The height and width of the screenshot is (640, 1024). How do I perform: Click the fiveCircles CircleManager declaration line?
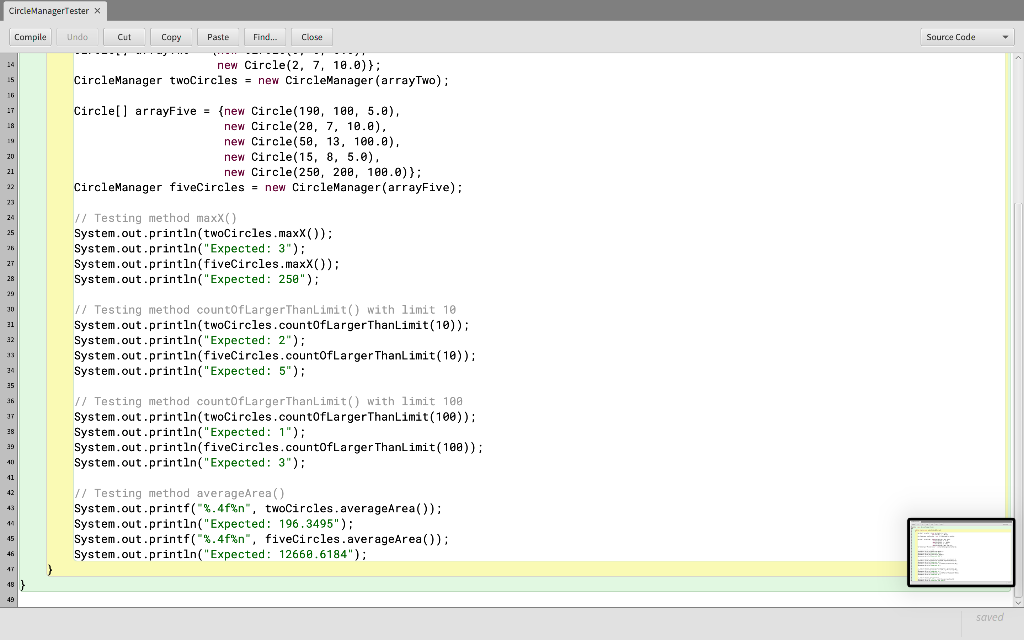point(267,187)
